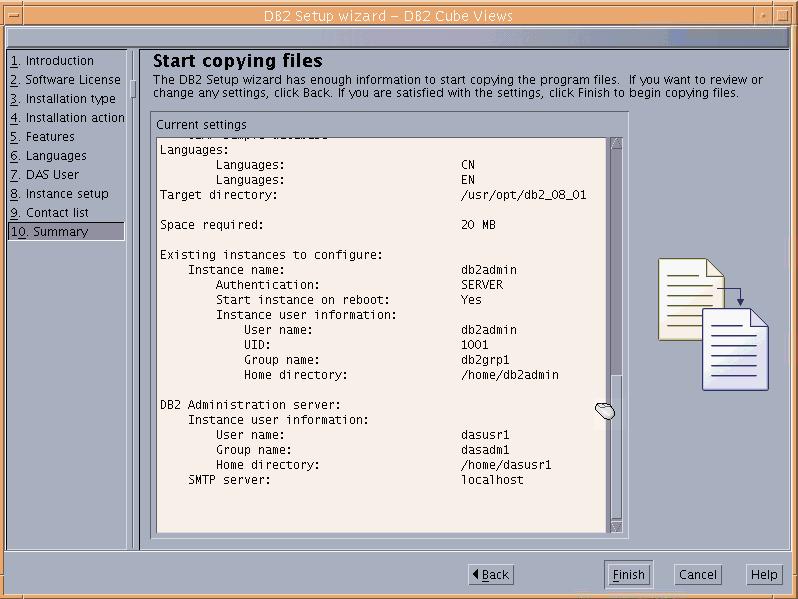Viewport: 798px width, 599px height.
Task: Click the Back button
Action: (x=491, y=575)
